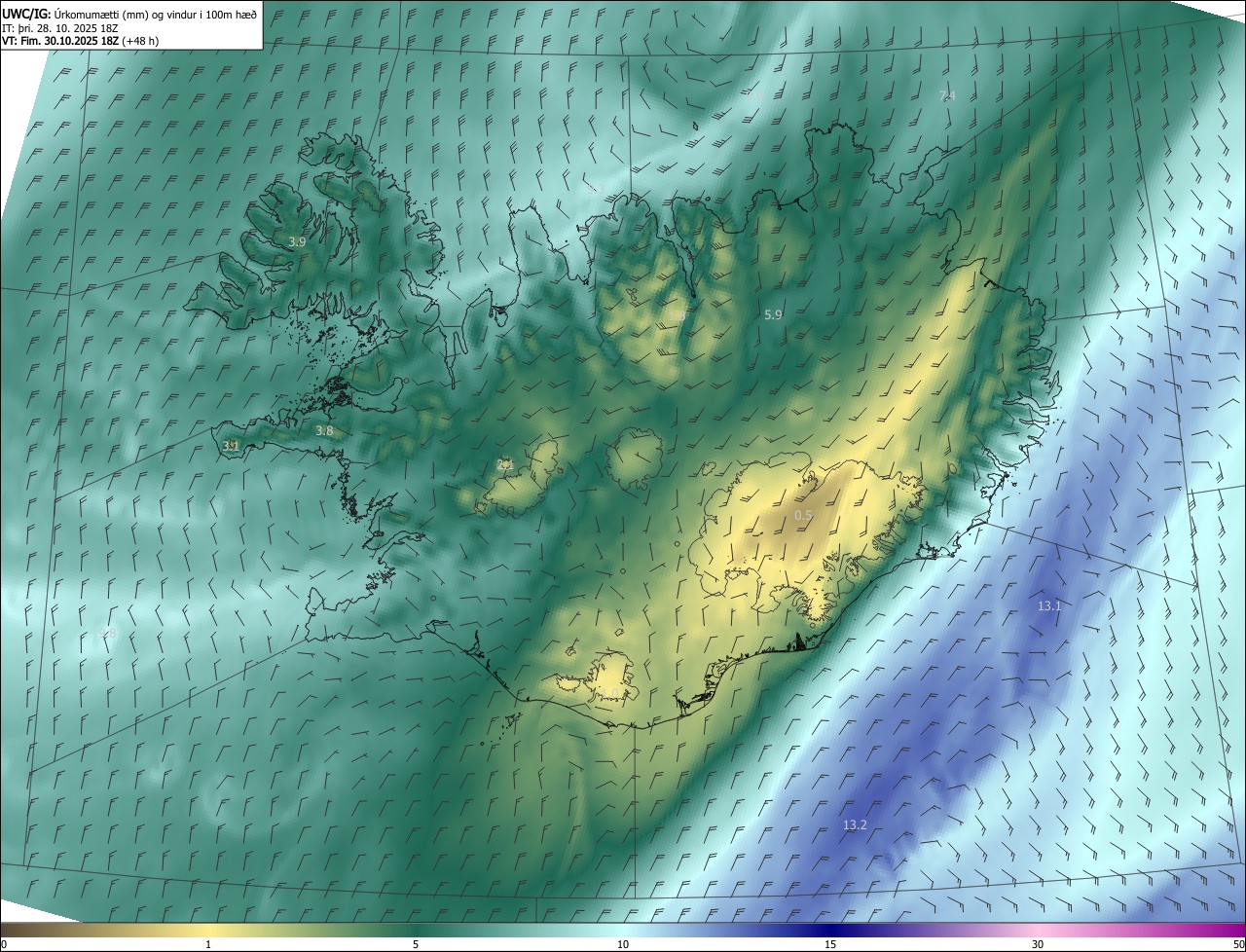This screenshot has width=1246, height=952.
Task: Click the 30 tick on the color scale
Action: 1038,944
